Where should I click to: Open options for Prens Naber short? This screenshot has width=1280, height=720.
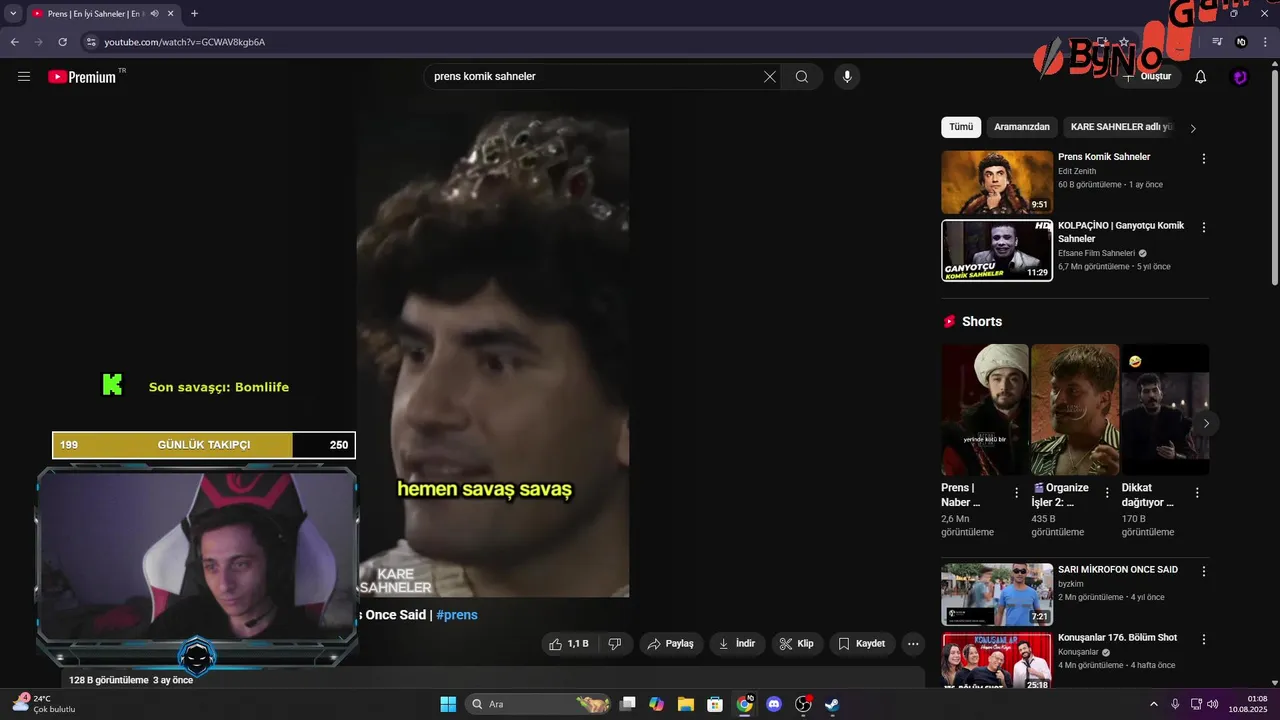(x=1017, y=493)
